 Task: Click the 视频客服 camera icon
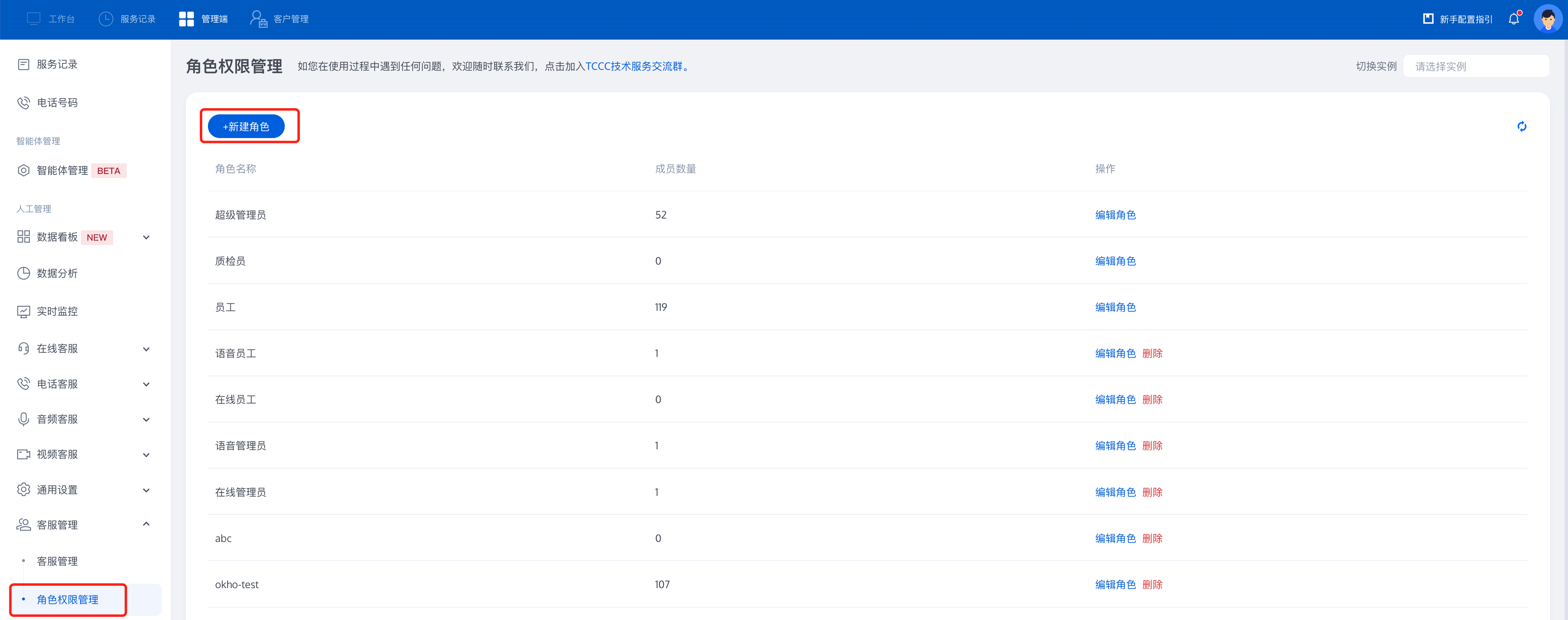24,455
